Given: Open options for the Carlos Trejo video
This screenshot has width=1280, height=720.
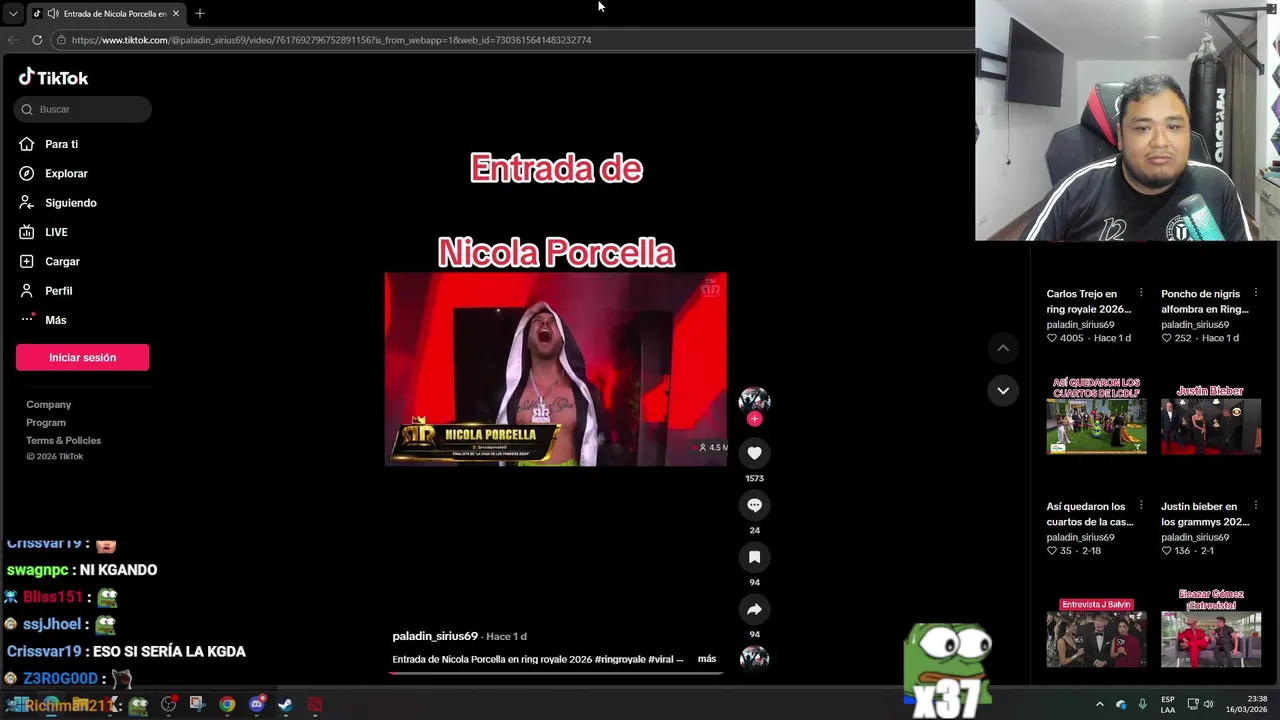Looking at the screenshot, I should pos(1141,293).
